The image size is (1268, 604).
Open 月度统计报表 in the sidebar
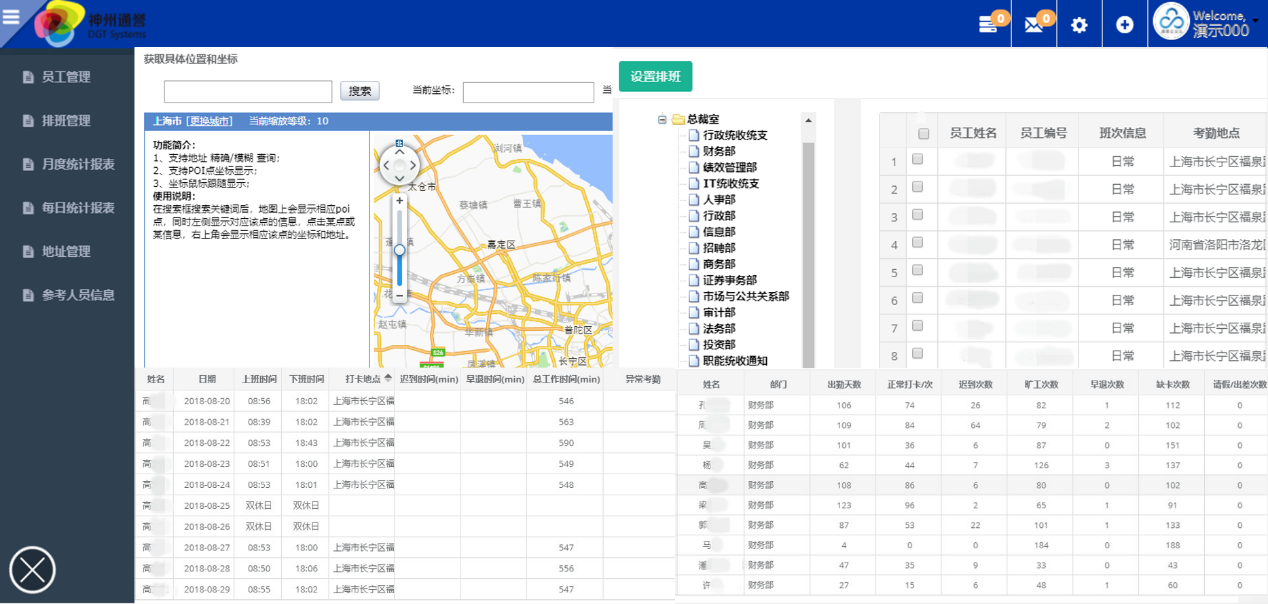click(77, 164)
